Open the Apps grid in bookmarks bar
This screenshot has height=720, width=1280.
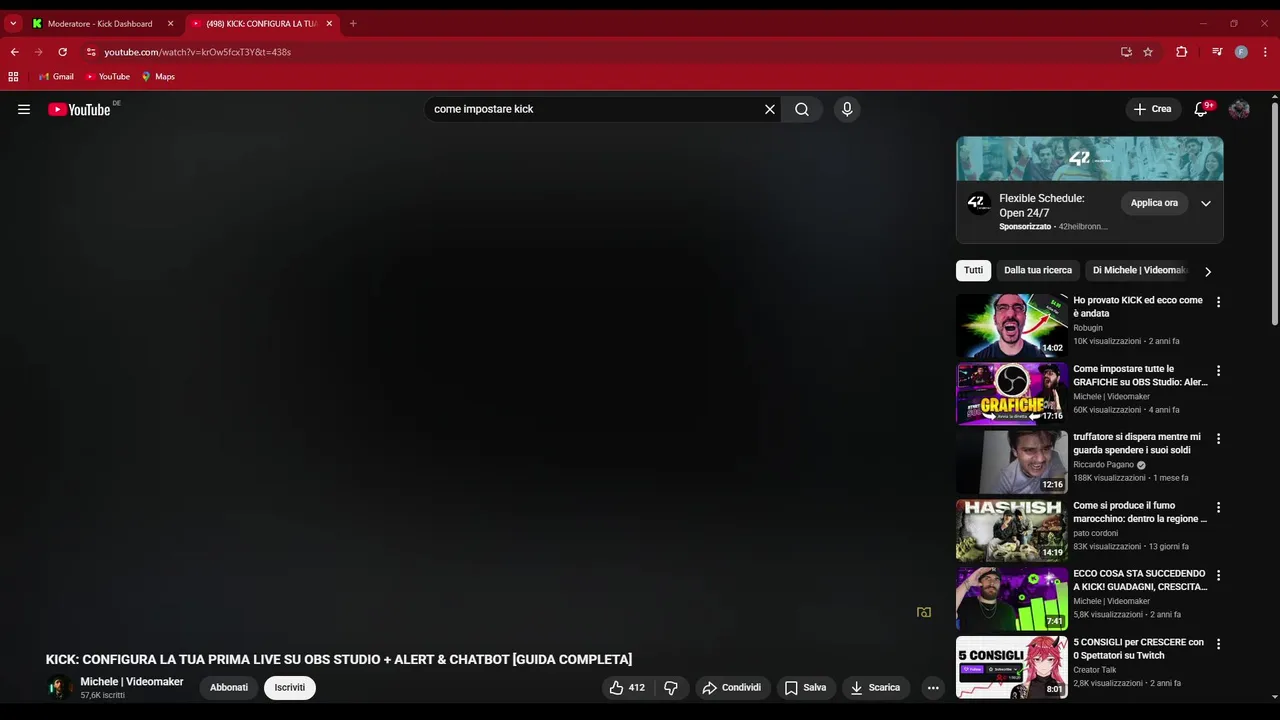tap(13, 76)
